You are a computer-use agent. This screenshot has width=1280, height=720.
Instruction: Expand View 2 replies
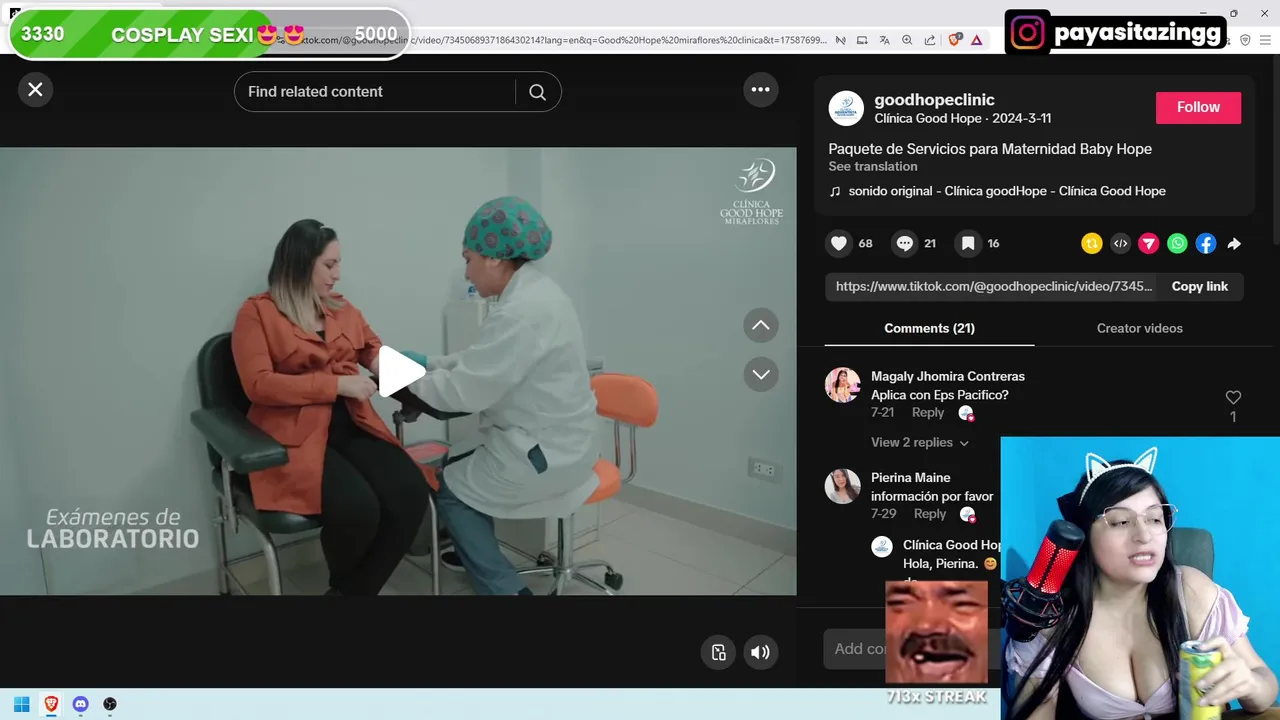coord(920,442)
